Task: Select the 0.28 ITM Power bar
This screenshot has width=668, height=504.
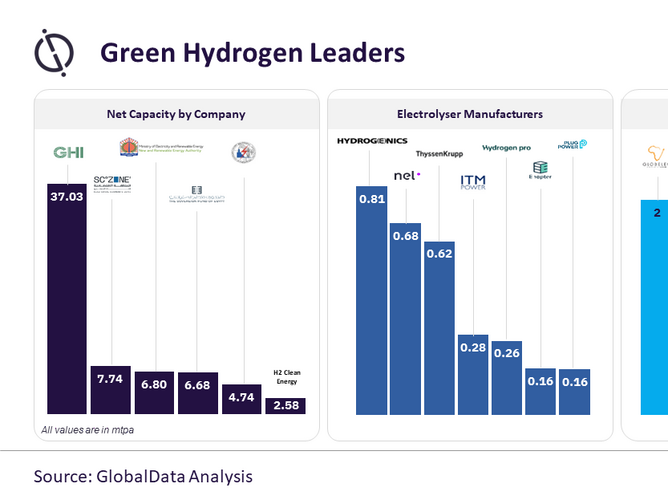Action: [473, 374]
